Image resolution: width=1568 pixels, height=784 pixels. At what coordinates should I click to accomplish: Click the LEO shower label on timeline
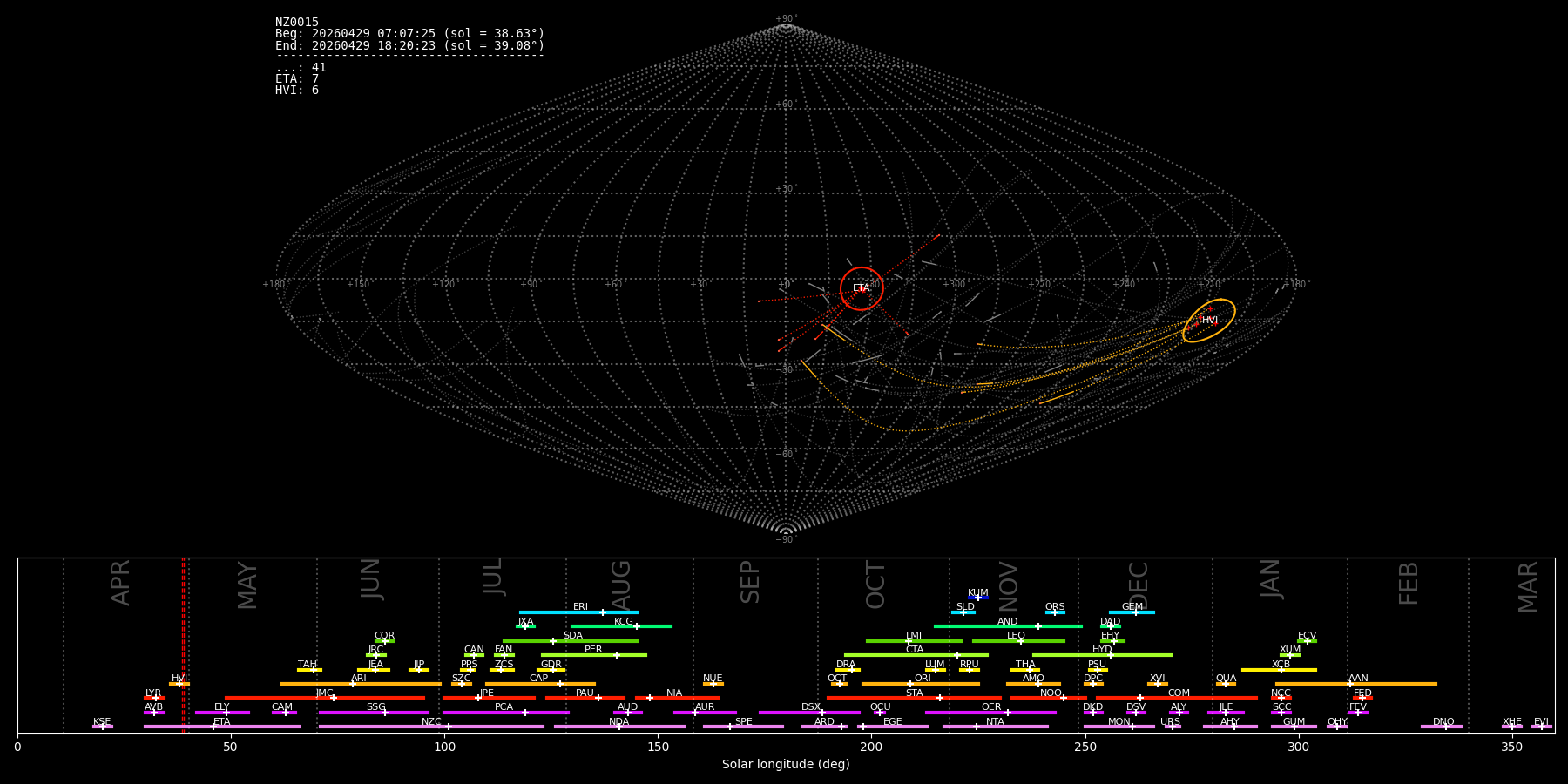point(1017,636)
